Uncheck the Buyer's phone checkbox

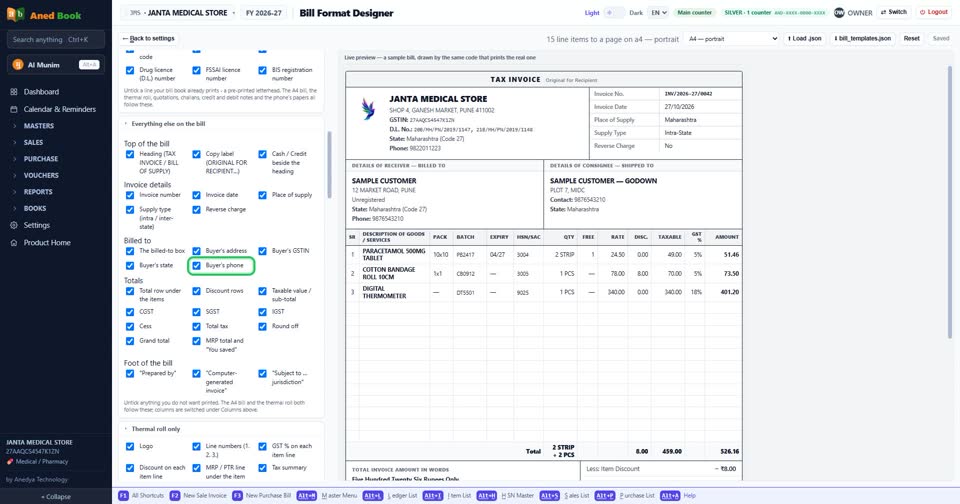[x=197, y=266]
